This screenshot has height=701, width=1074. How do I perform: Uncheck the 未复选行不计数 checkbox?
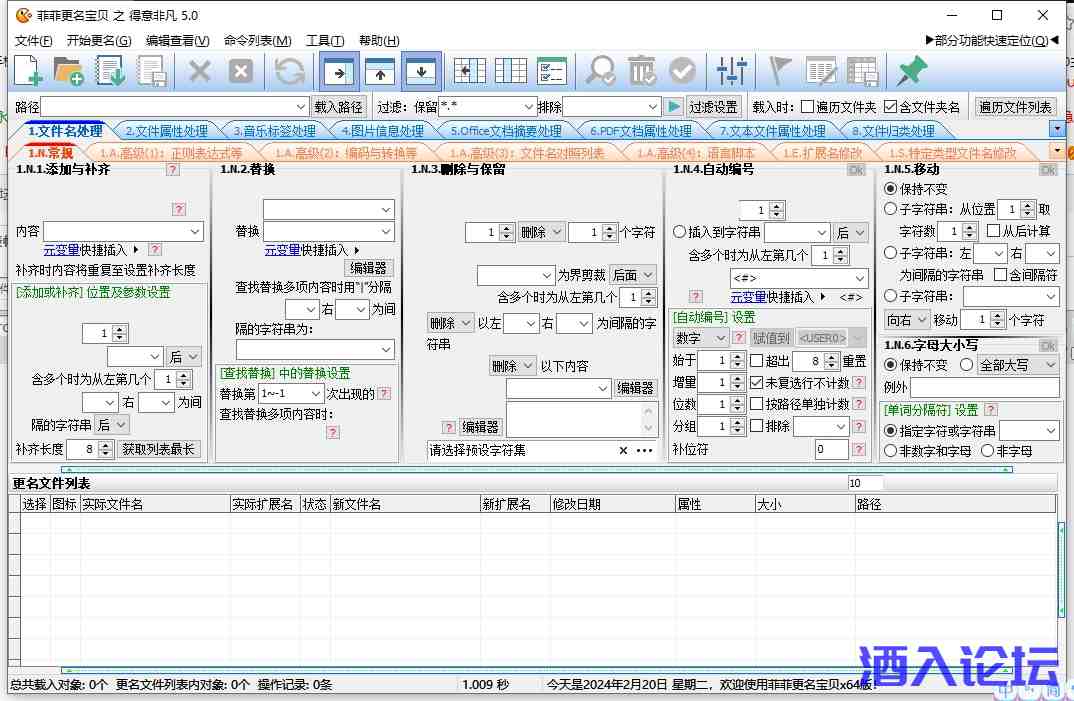757,382
